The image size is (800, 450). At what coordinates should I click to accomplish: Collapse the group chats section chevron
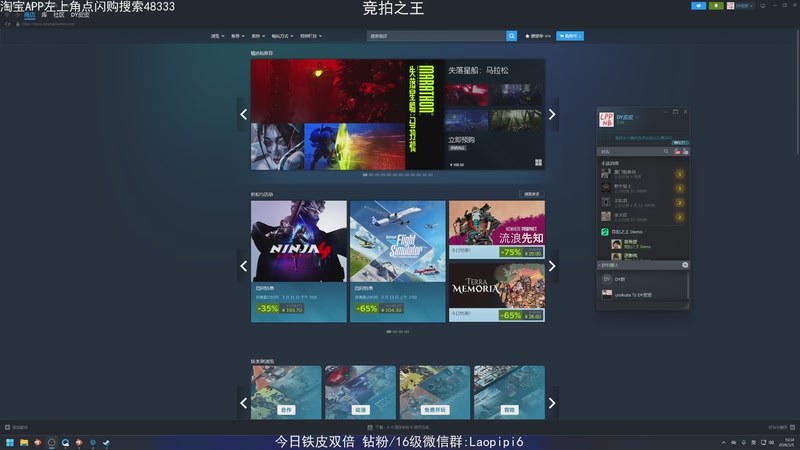click(599, 265)
